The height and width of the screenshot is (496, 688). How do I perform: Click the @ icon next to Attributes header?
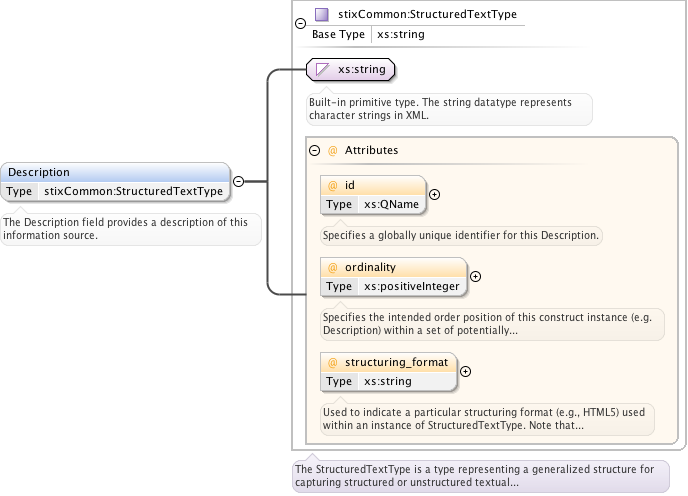[x=333, y=150]
